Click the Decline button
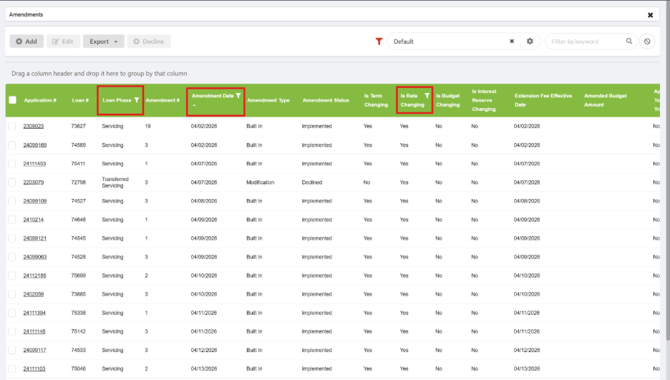Viewport: 670px width, 380px height. pyautogui.click(x=149, y=41)
